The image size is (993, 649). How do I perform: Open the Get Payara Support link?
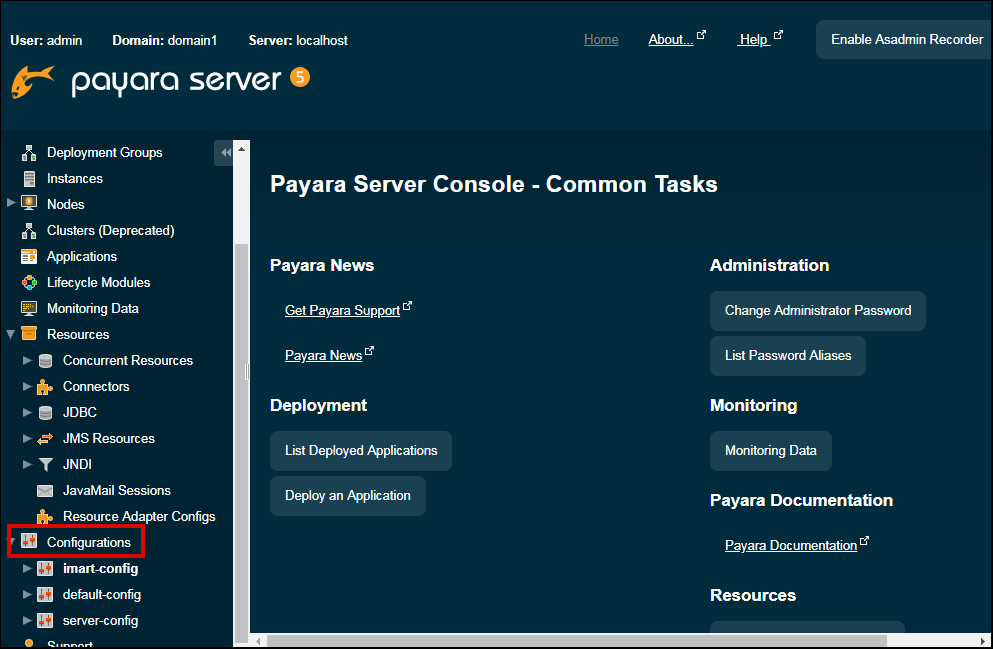(x=342, y=311)
